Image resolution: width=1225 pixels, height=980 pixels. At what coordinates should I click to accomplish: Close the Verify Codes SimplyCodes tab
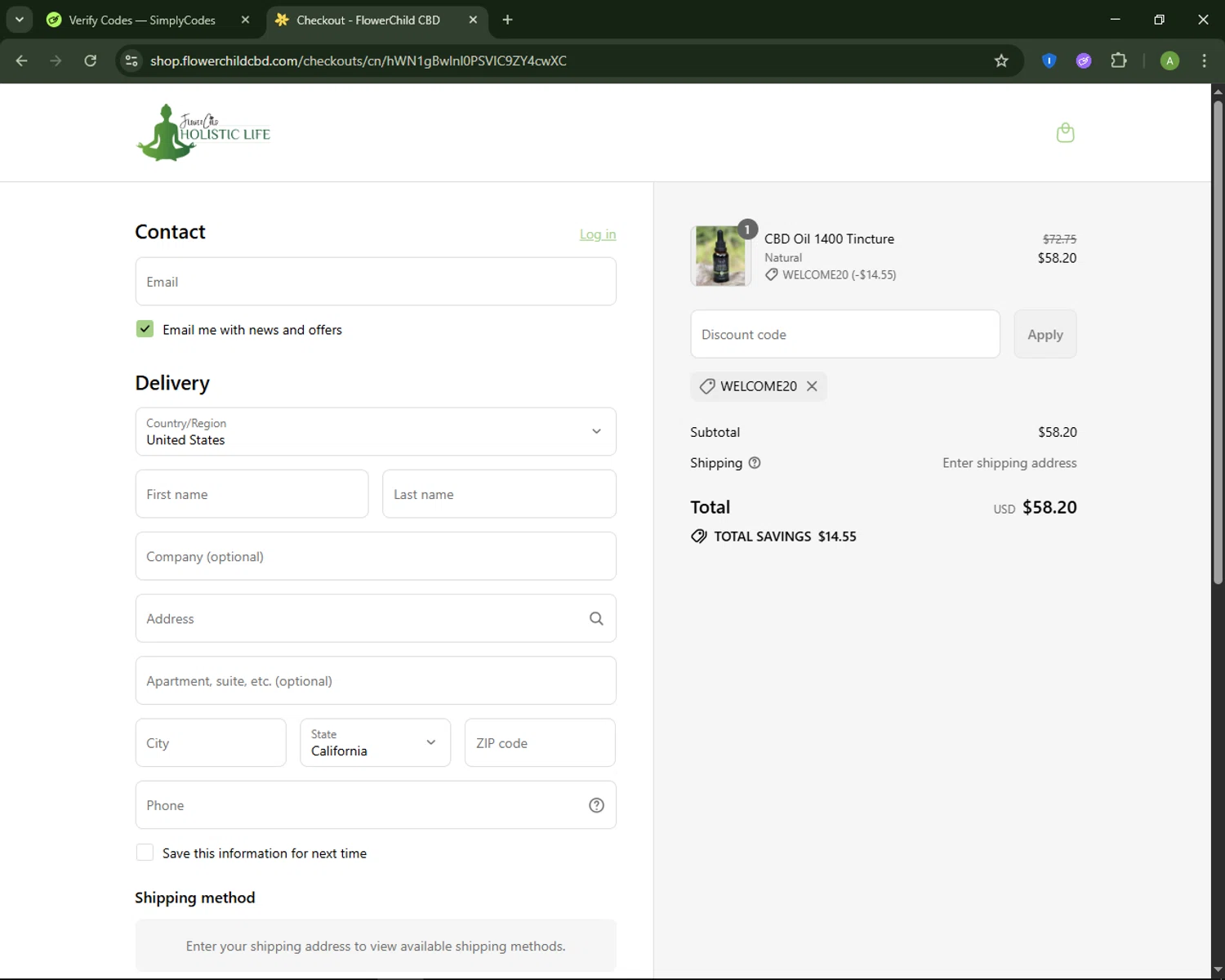[x=245, y=20]
